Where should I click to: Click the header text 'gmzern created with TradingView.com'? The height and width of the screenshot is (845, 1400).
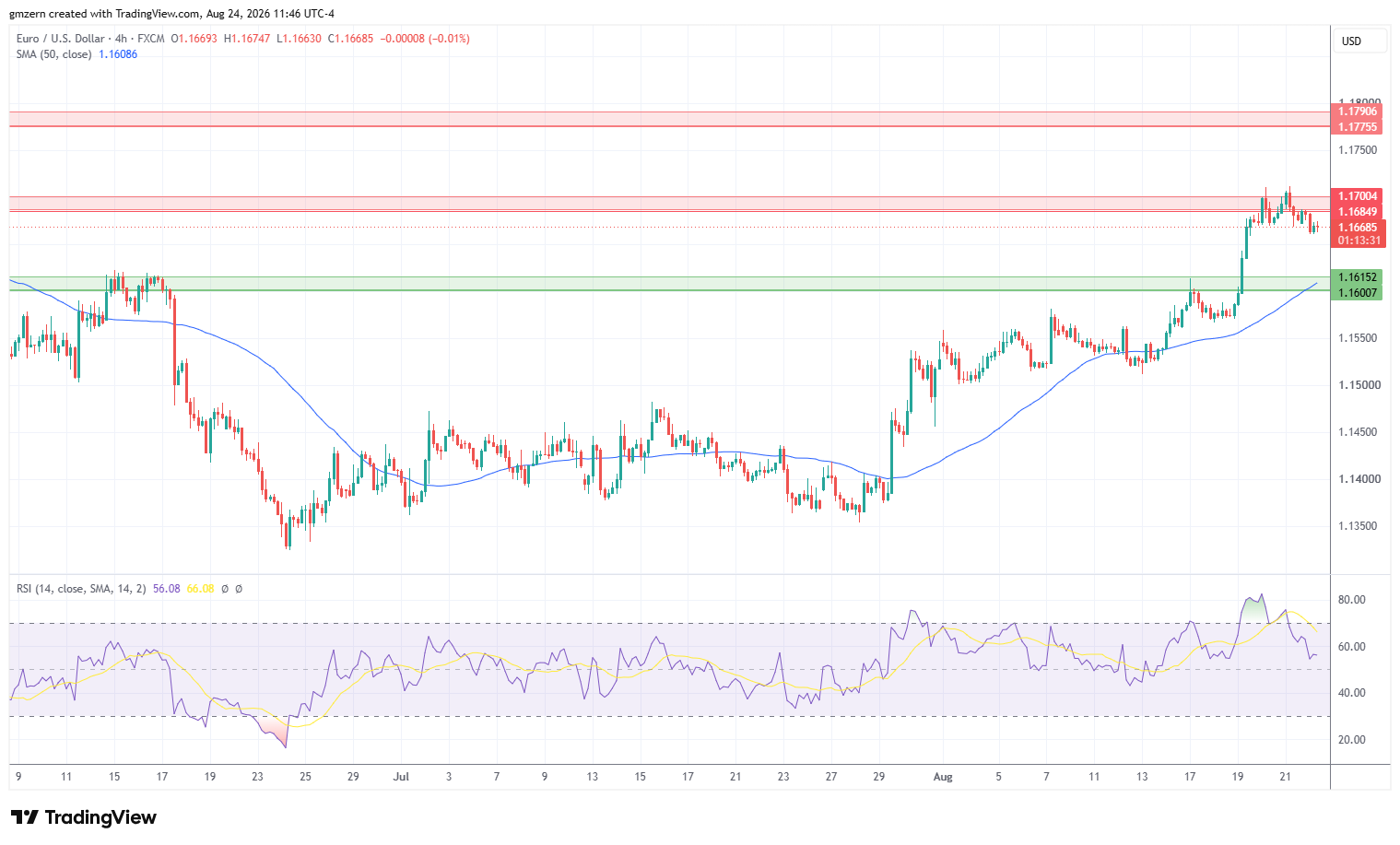click(104, 14)
